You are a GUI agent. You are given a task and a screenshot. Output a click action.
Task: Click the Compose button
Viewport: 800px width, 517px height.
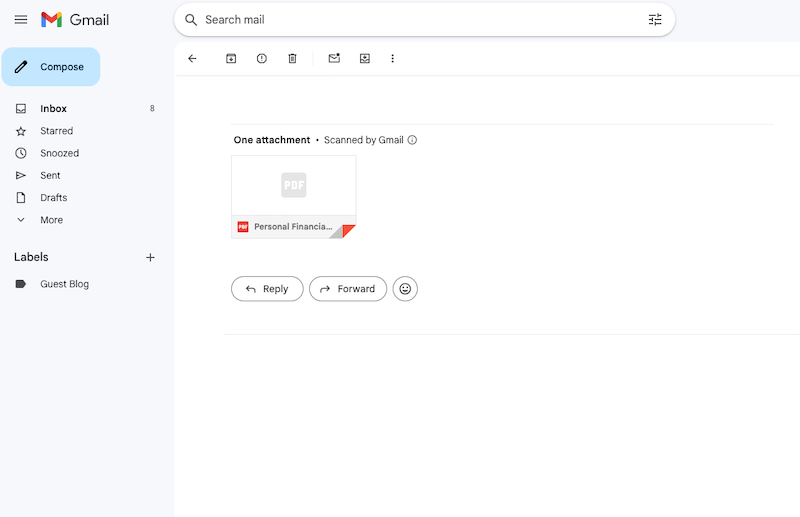(51, 67)
